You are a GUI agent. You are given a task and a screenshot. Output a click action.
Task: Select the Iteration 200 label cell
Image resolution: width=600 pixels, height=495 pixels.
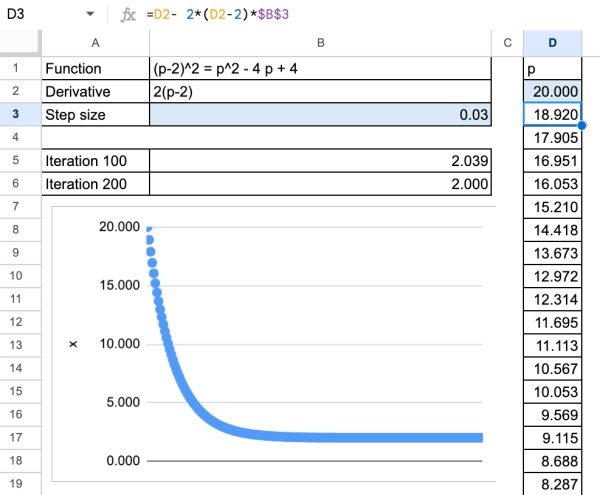pyautogui.click(x=95, y=184)
